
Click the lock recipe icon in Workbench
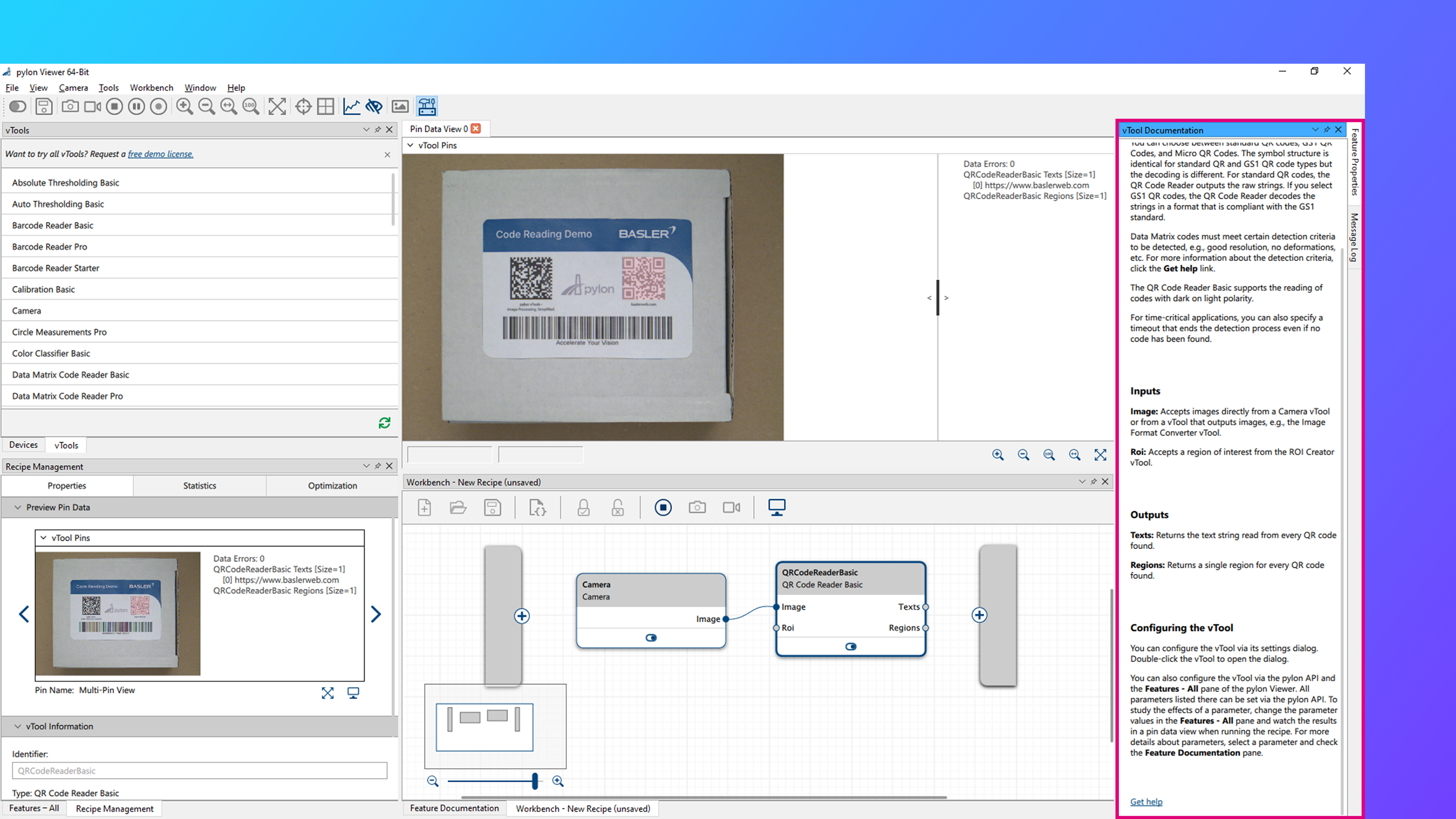pyautogui.click(x=583, y=508)
